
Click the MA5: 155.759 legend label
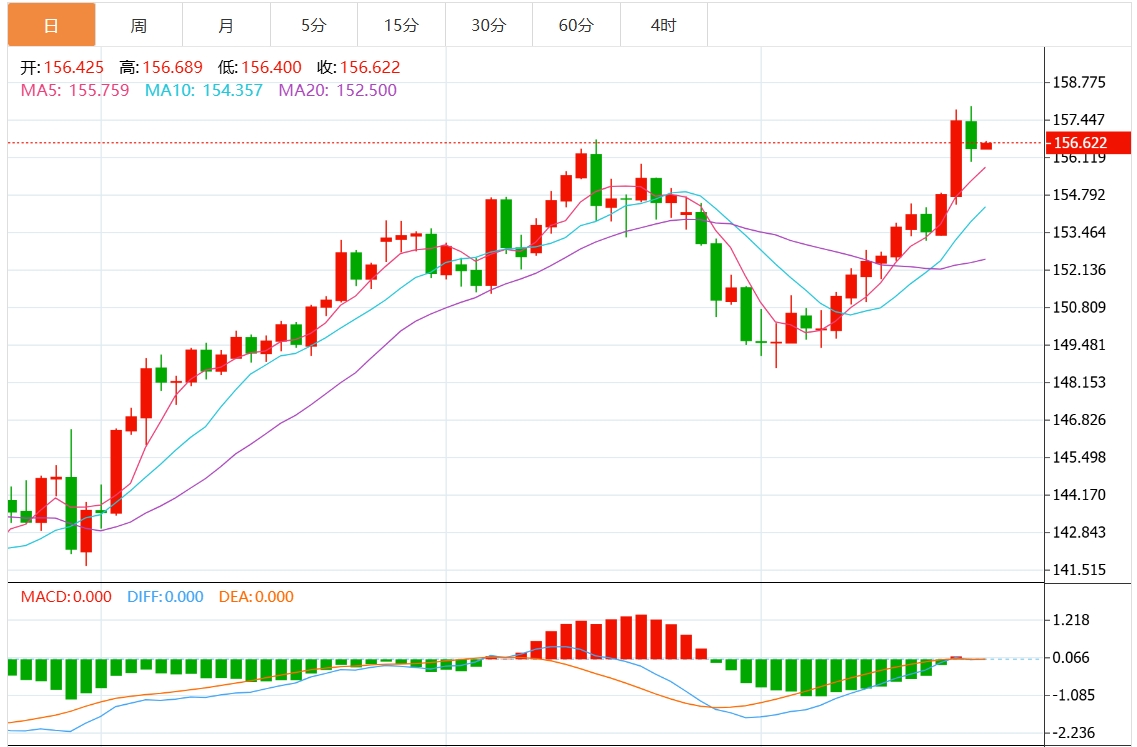[75, 90]
